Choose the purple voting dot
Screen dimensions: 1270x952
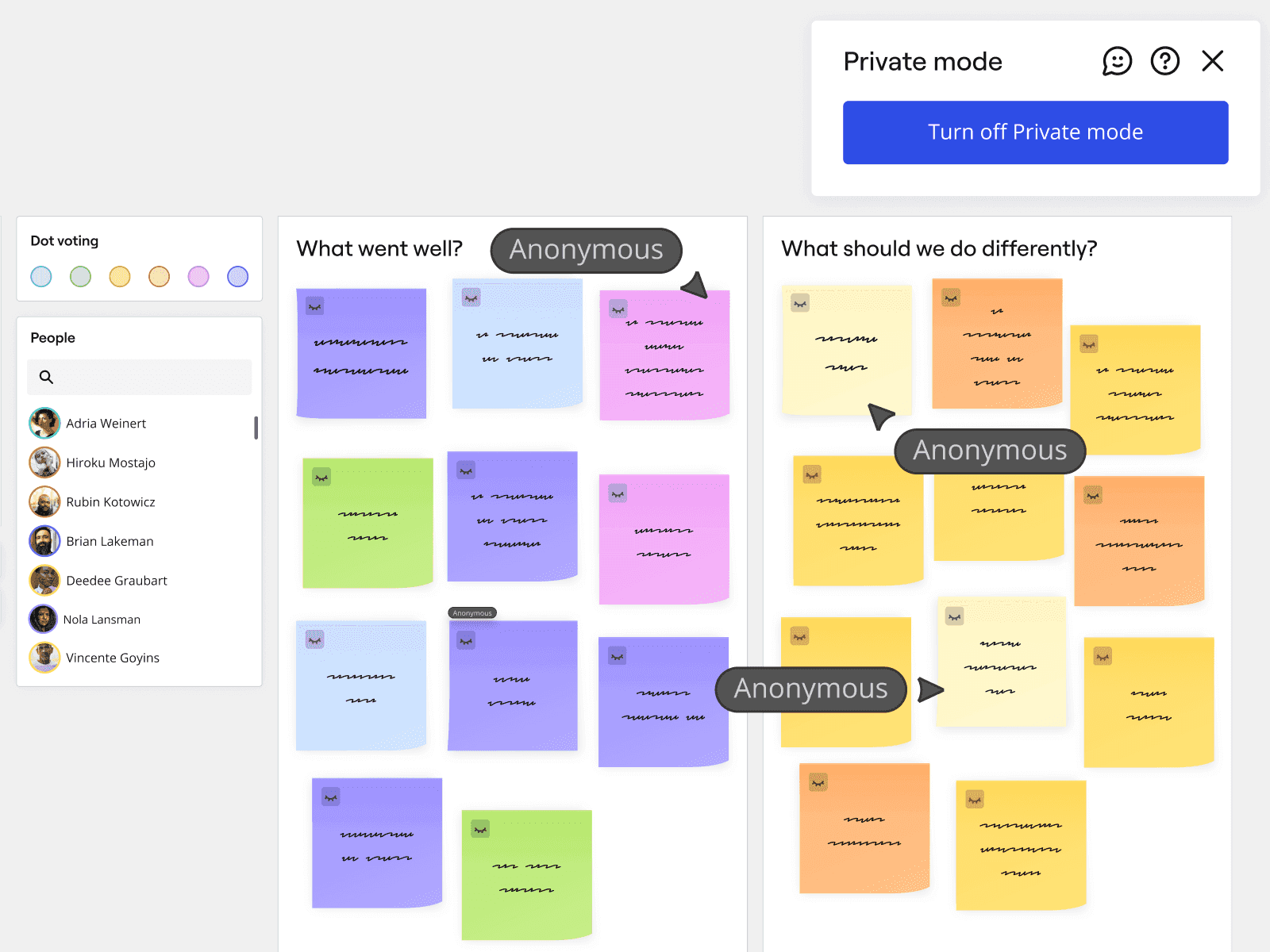click(237, 276)
